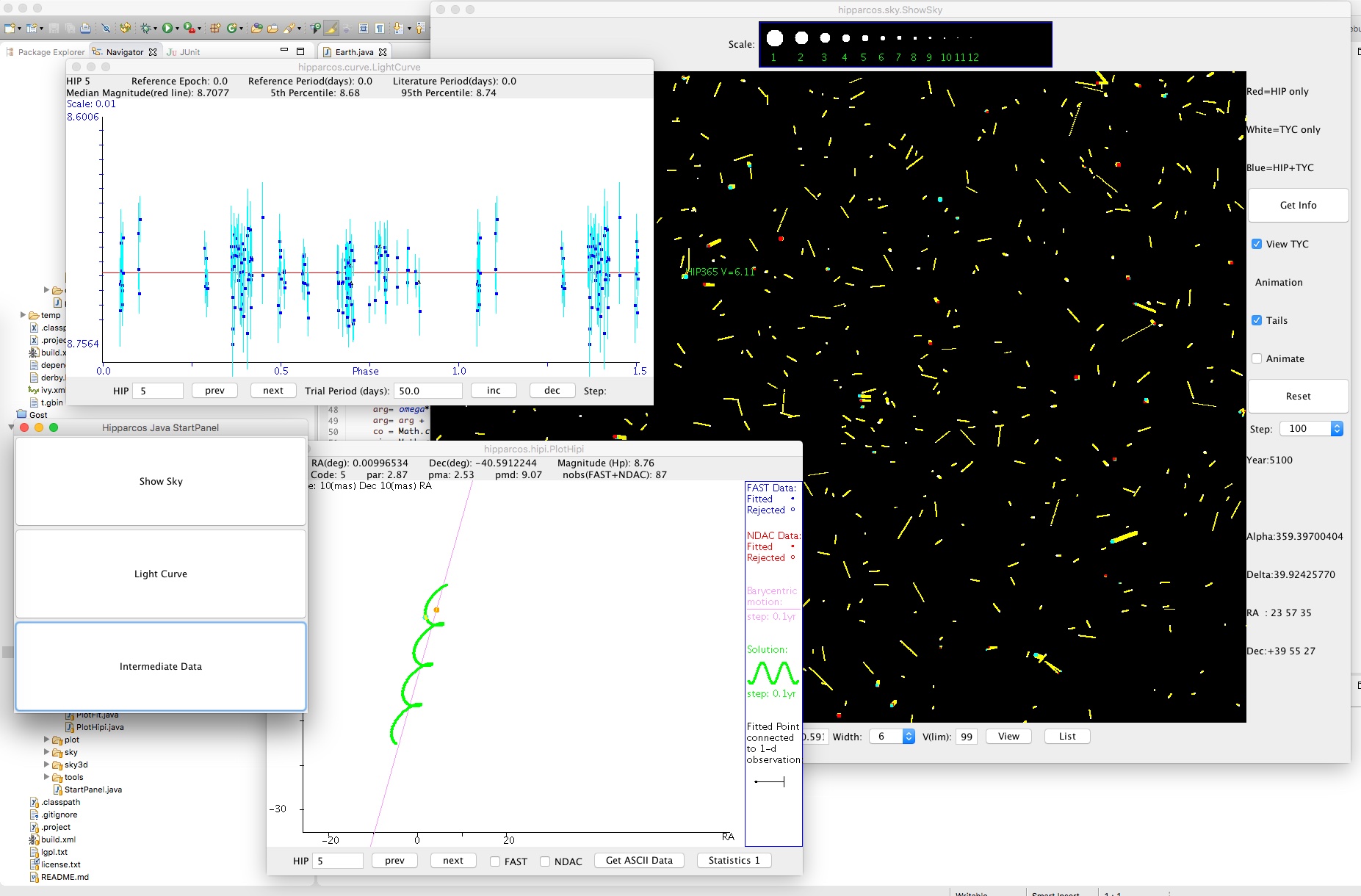Click magnitude scale dot number 1
Viewport: 1361px width, 896px height.
(x=774, y=38)
